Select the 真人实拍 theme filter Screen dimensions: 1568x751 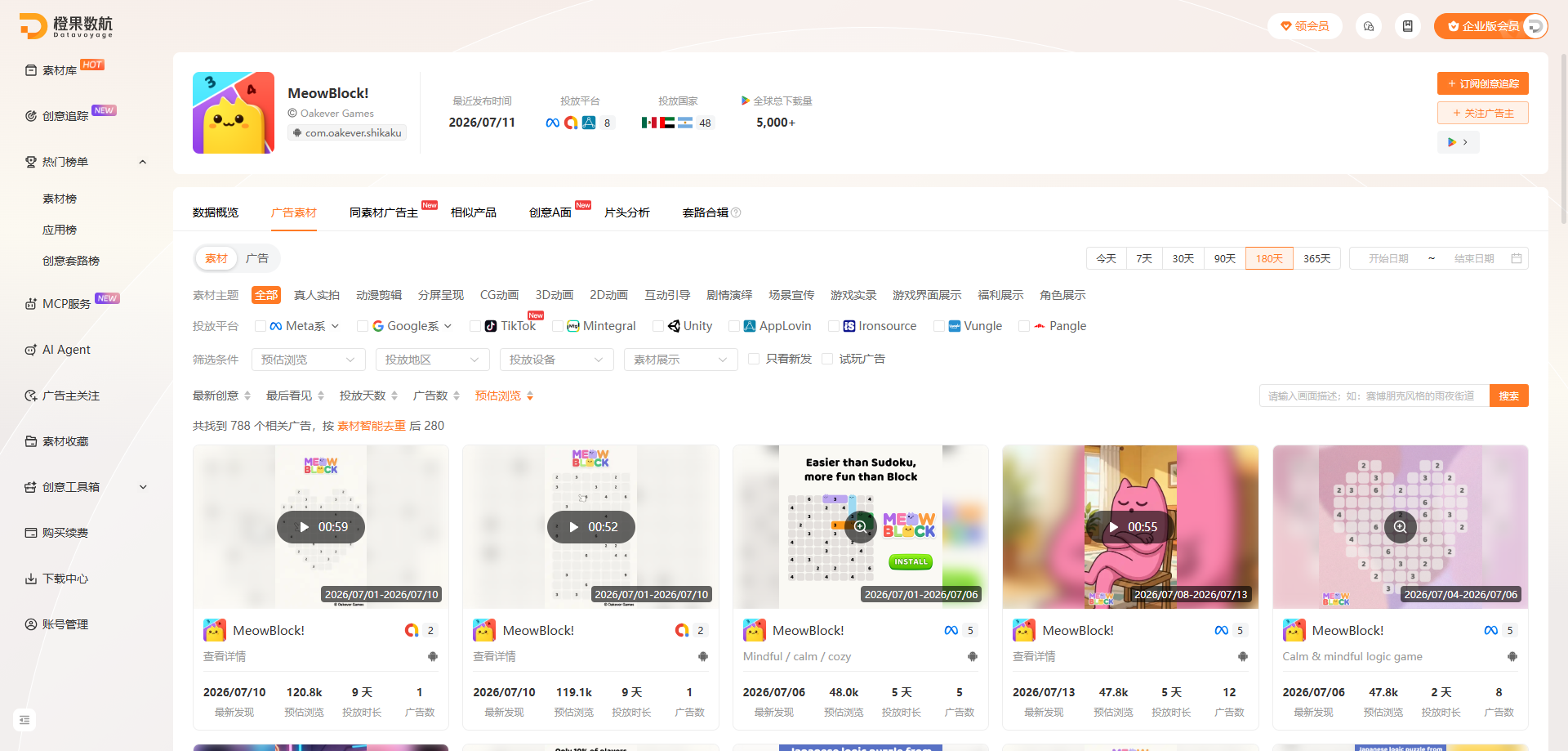[x=317, y=295]
